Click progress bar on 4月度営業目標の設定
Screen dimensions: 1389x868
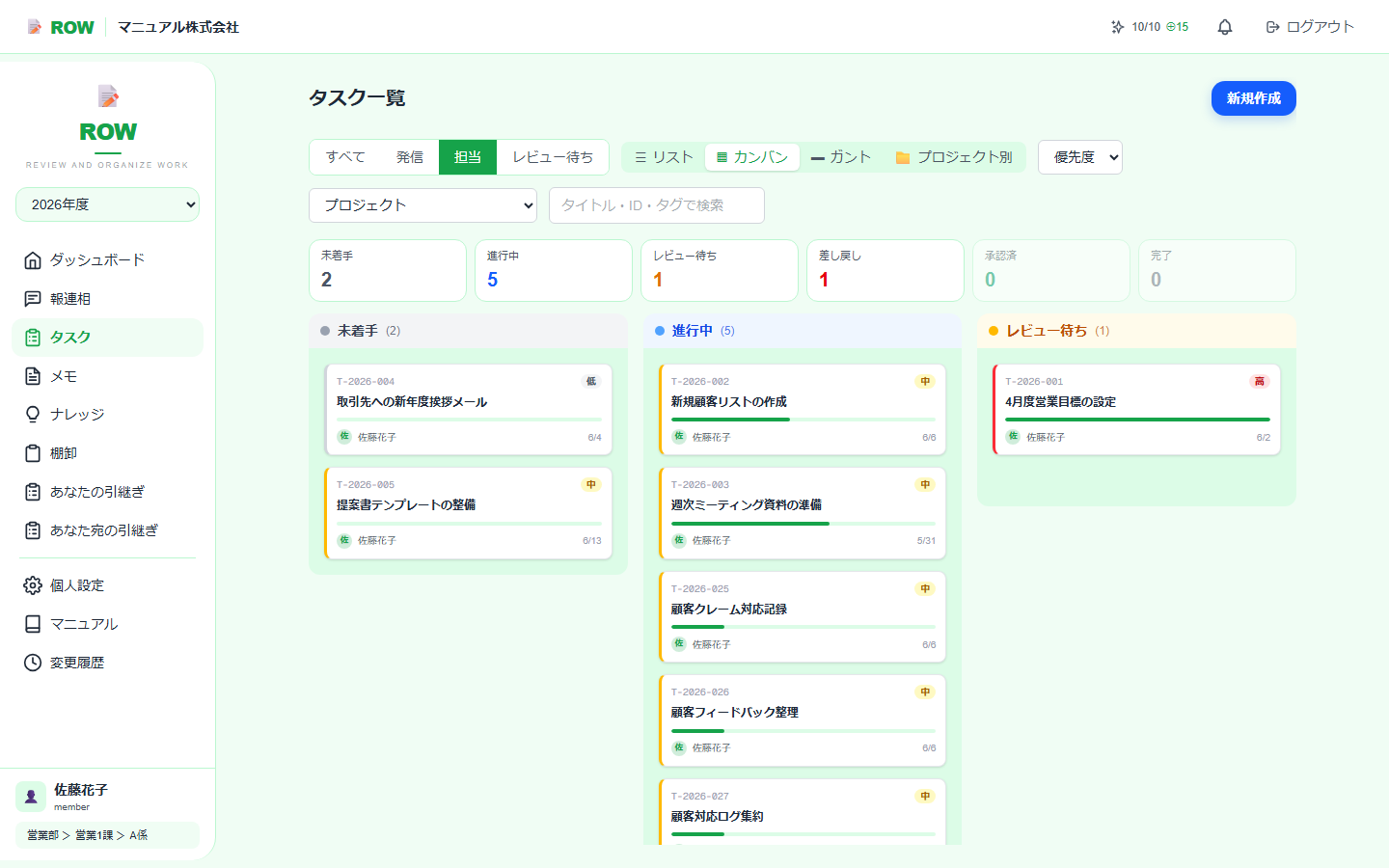tap(1138, 420)
